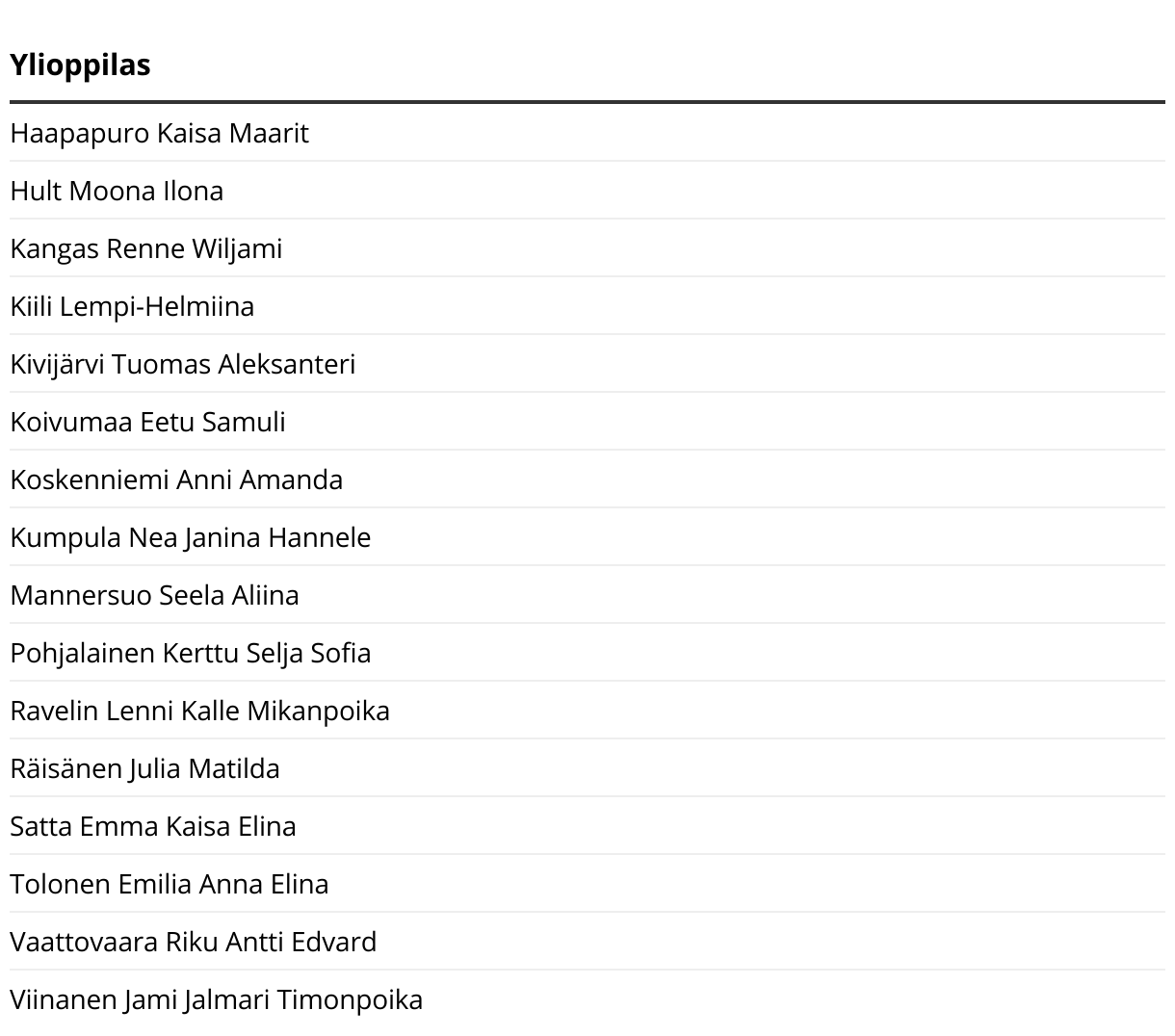Click on Kangas Renne Wiljami
Viewport: 1175px width, 1036px height.
tap(587, 248)
